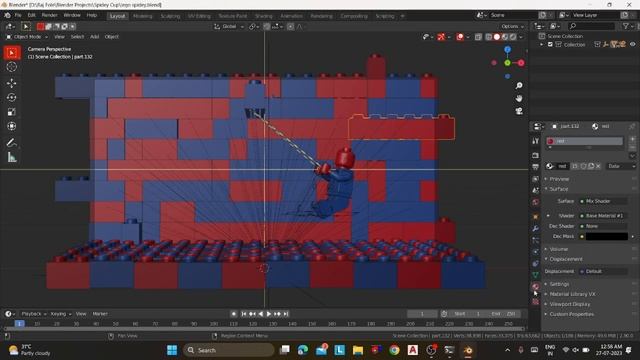Select the Annotate tool

click(x=11, y=142)
